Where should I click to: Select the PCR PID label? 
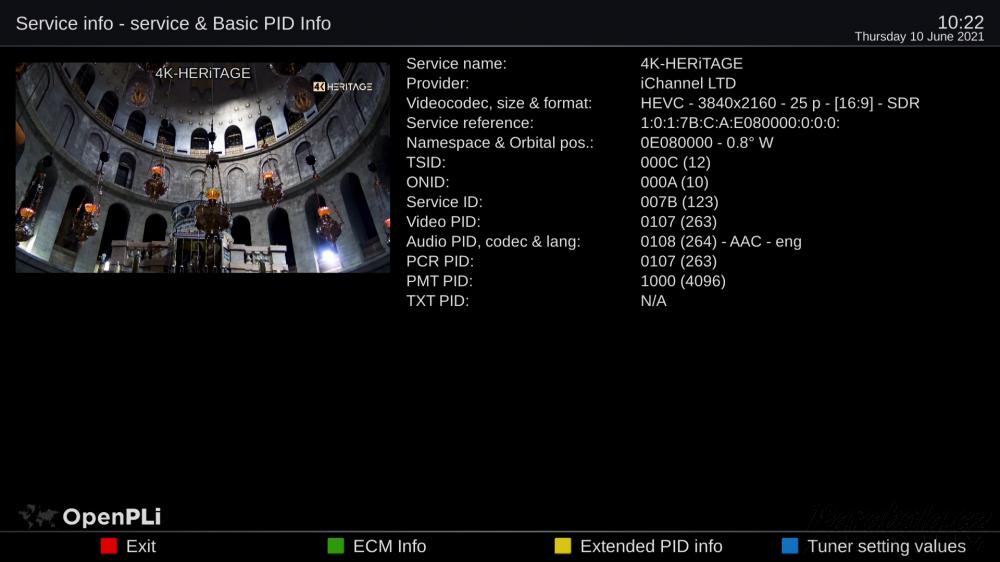tap(440, 262)
